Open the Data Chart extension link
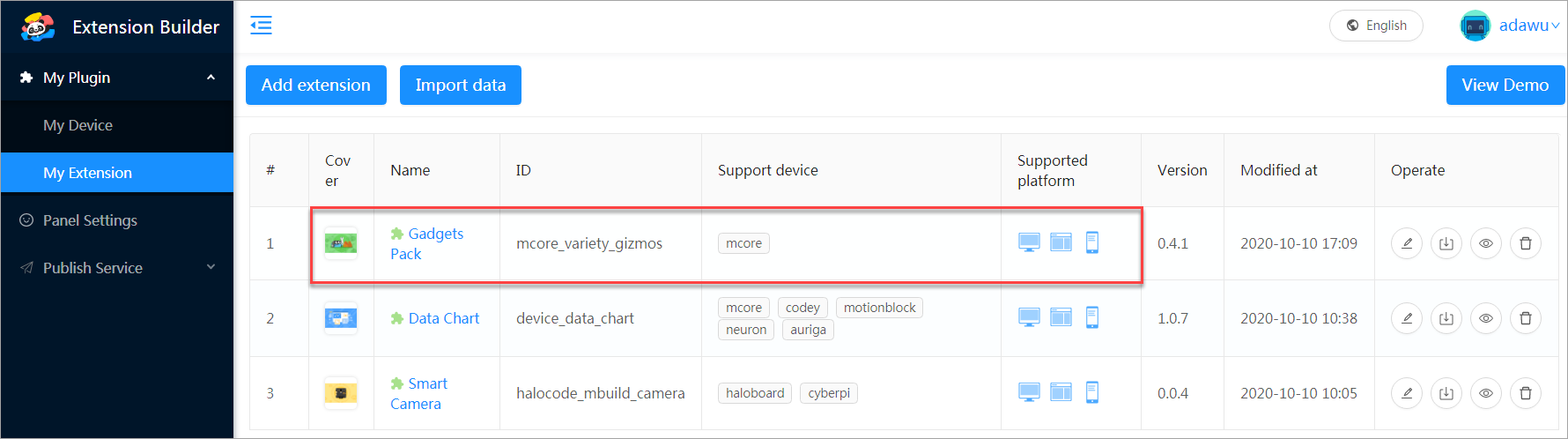The width and height of the screenshot is (1568, 439). click(x=443, y=318)
